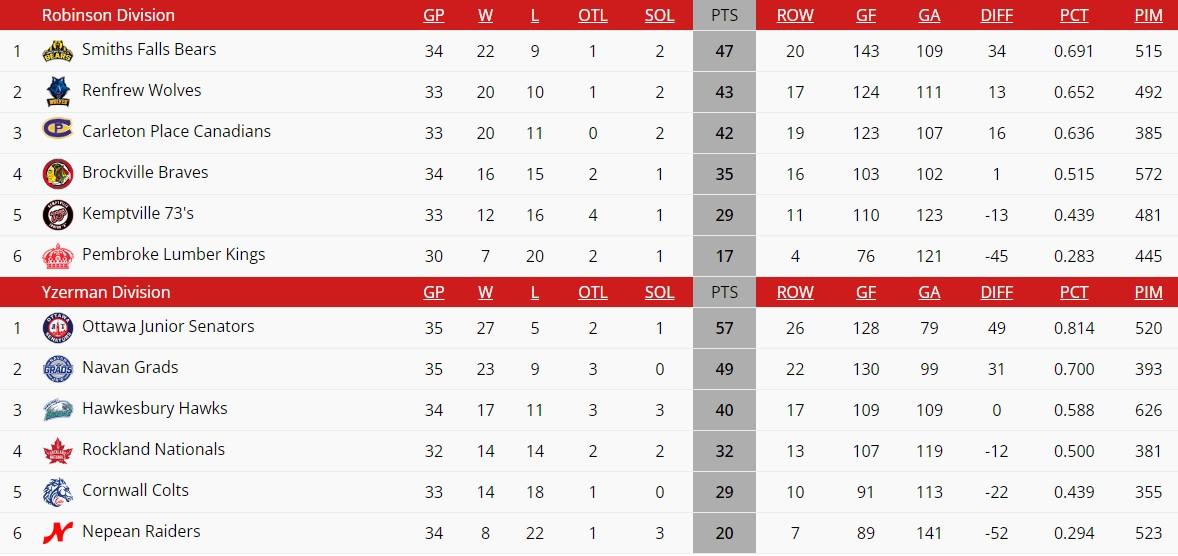Image resolution: width=1178 pixels, height=556 pixels.
Task: Sort Yzerman Division by OTL column
Action: tap(593, 292)
